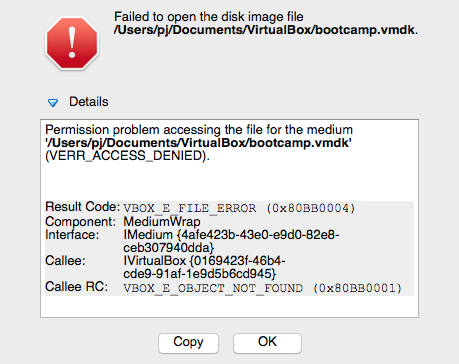Click the bold vmdk path inside details box
459x364 pixels.
pos(198,143)
